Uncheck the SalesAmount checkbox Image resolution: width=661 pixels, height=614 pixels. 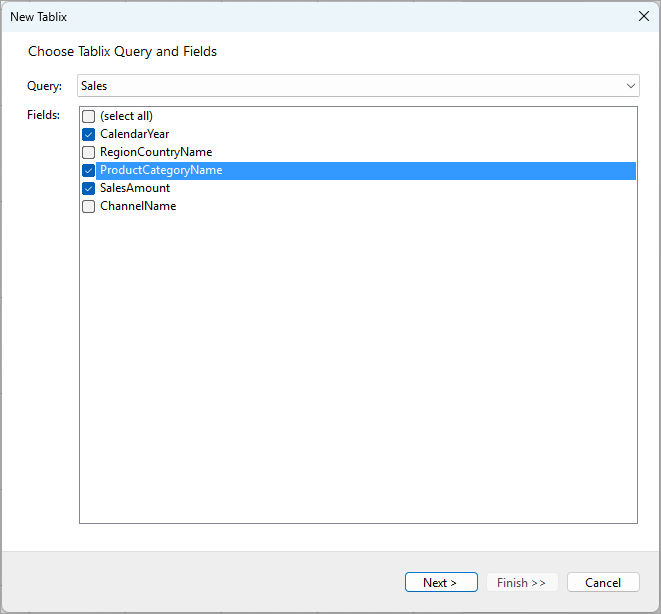point(89,188)
